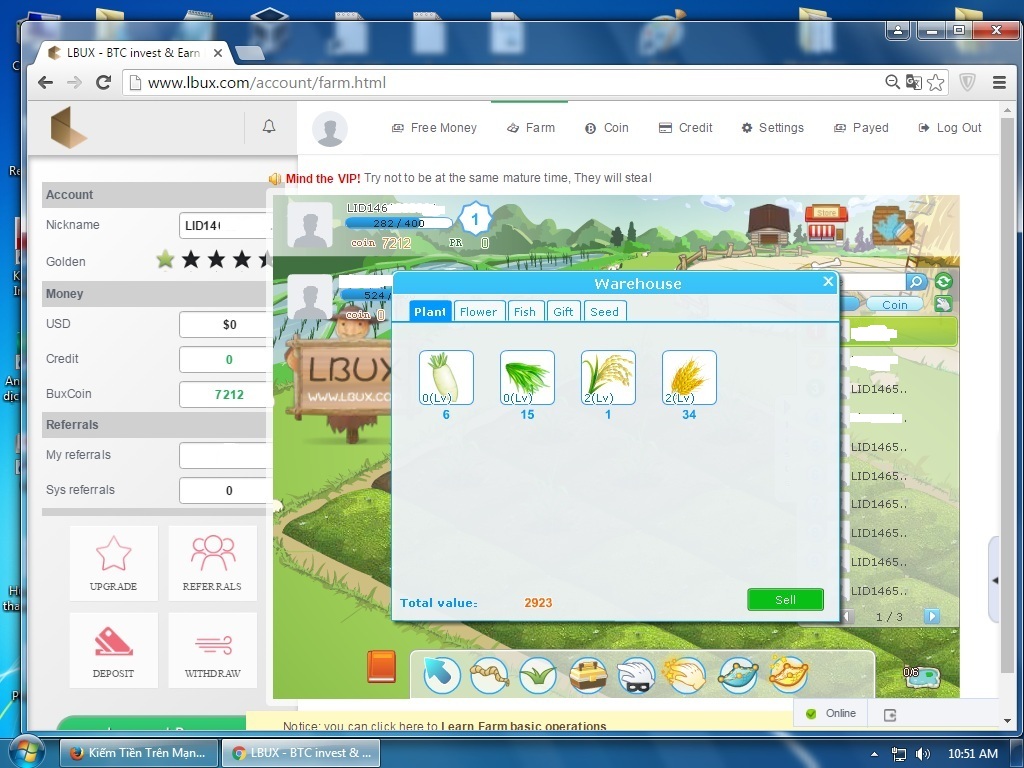
Task: Select the arrow pointer tool in farm toolbar
Action: click(x=441, y=675)
